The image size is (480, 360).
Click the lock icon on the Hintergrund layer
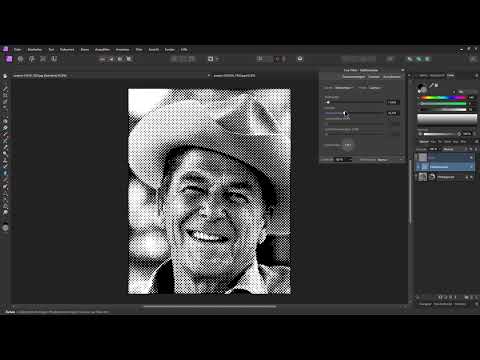point(467,177)
